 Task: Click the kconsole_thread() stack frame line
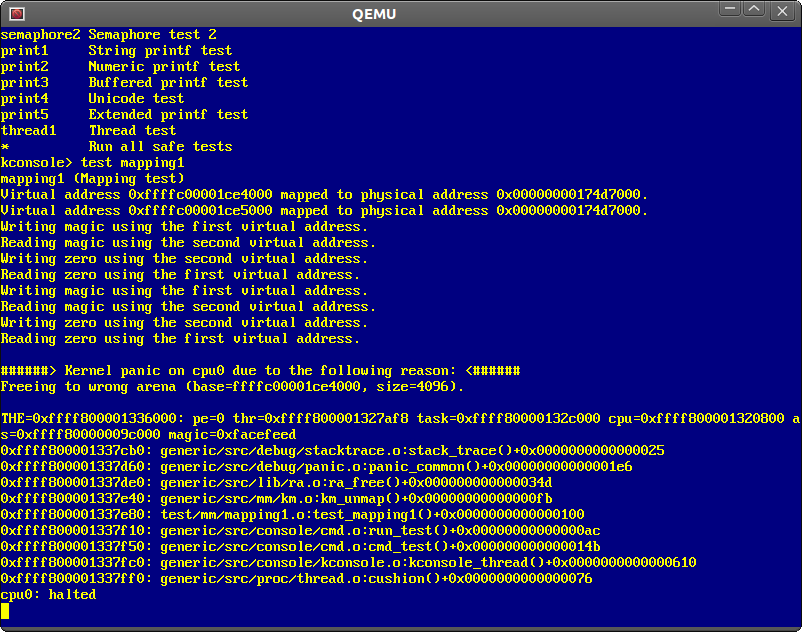[x=348, y=563]
